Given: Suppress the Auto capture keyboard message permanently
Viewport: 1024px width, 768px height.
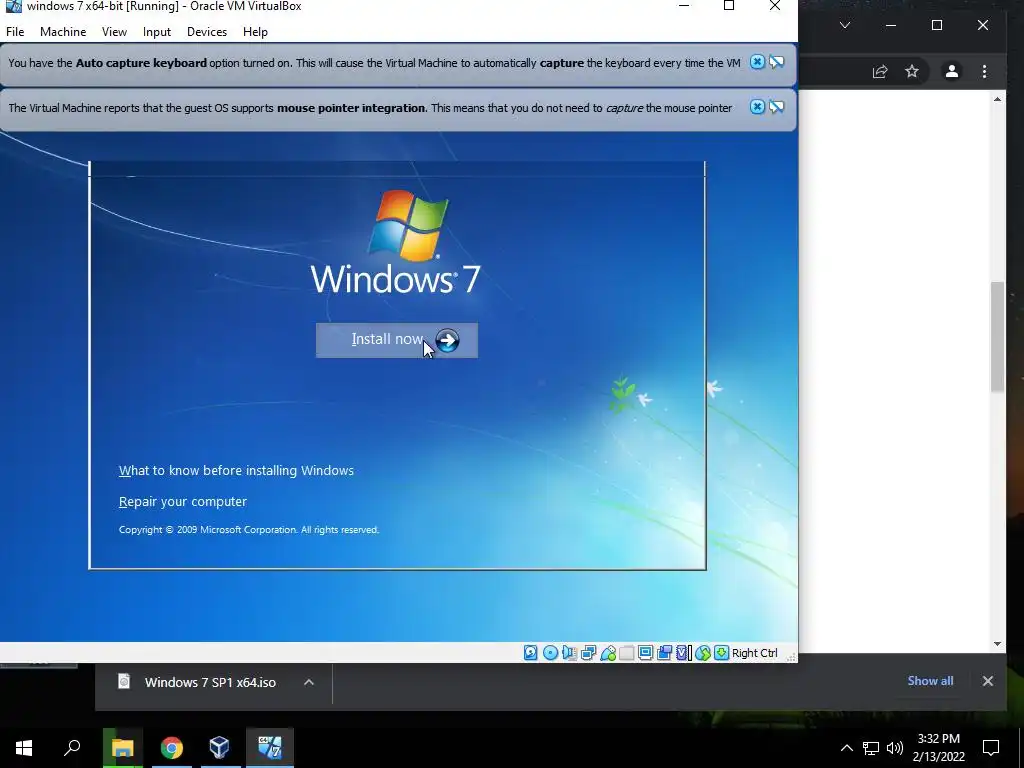Looking at the screenshot, I should [x=776, y=62].
